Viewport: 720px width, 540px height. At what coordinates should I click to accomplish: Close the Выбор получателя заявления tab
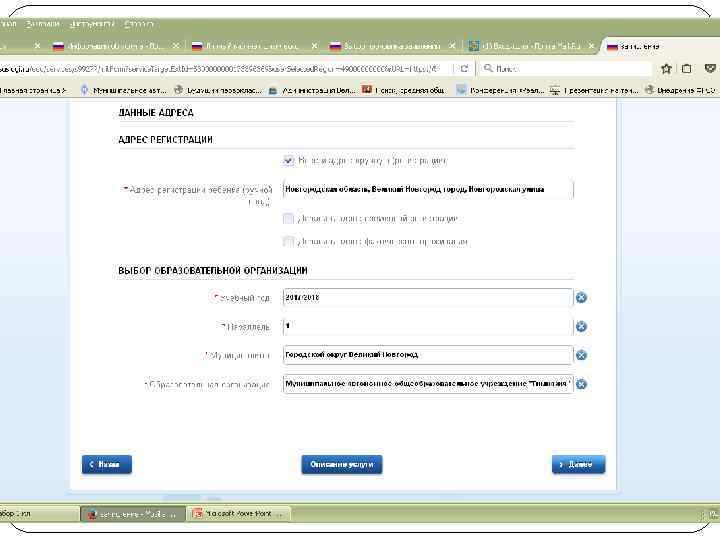coord(452,46)
